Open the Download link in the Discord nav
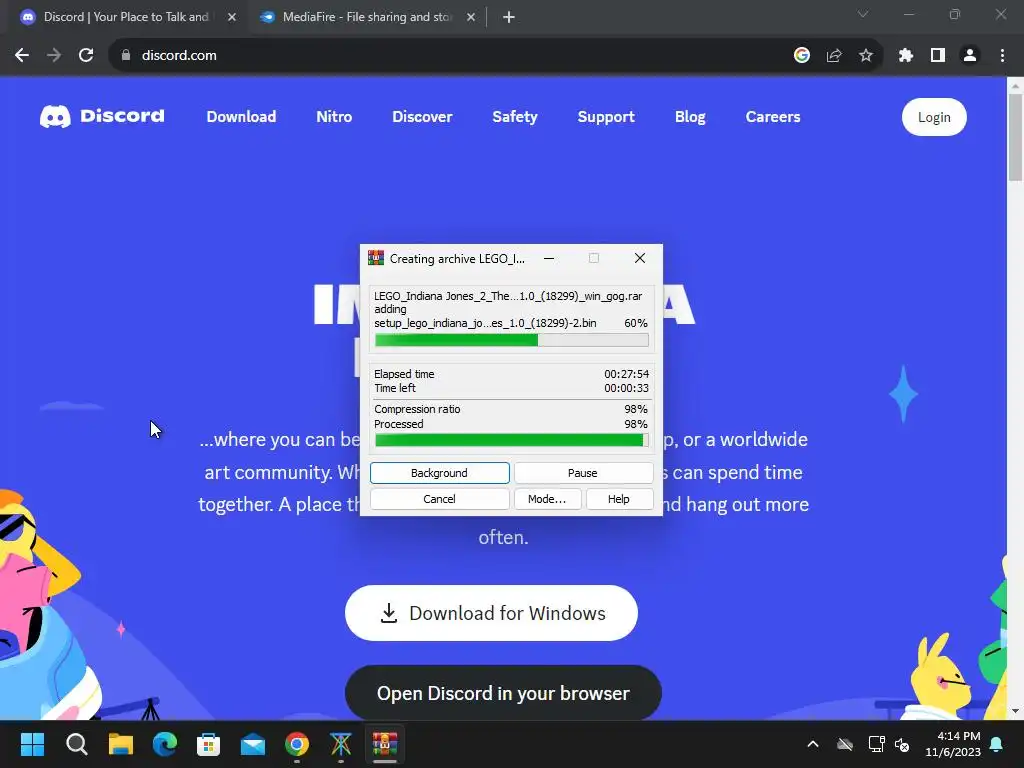 (241, 117)
